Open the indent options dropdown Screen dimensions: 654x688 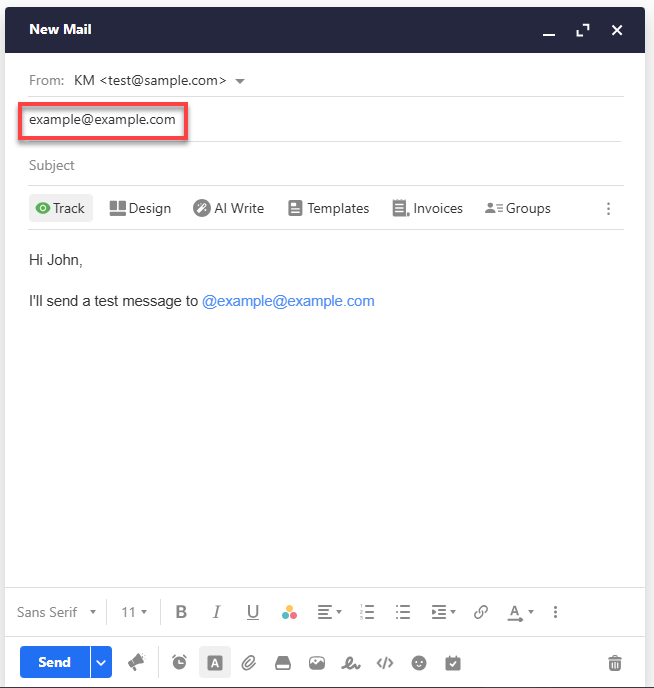click(x=443, y=612)
